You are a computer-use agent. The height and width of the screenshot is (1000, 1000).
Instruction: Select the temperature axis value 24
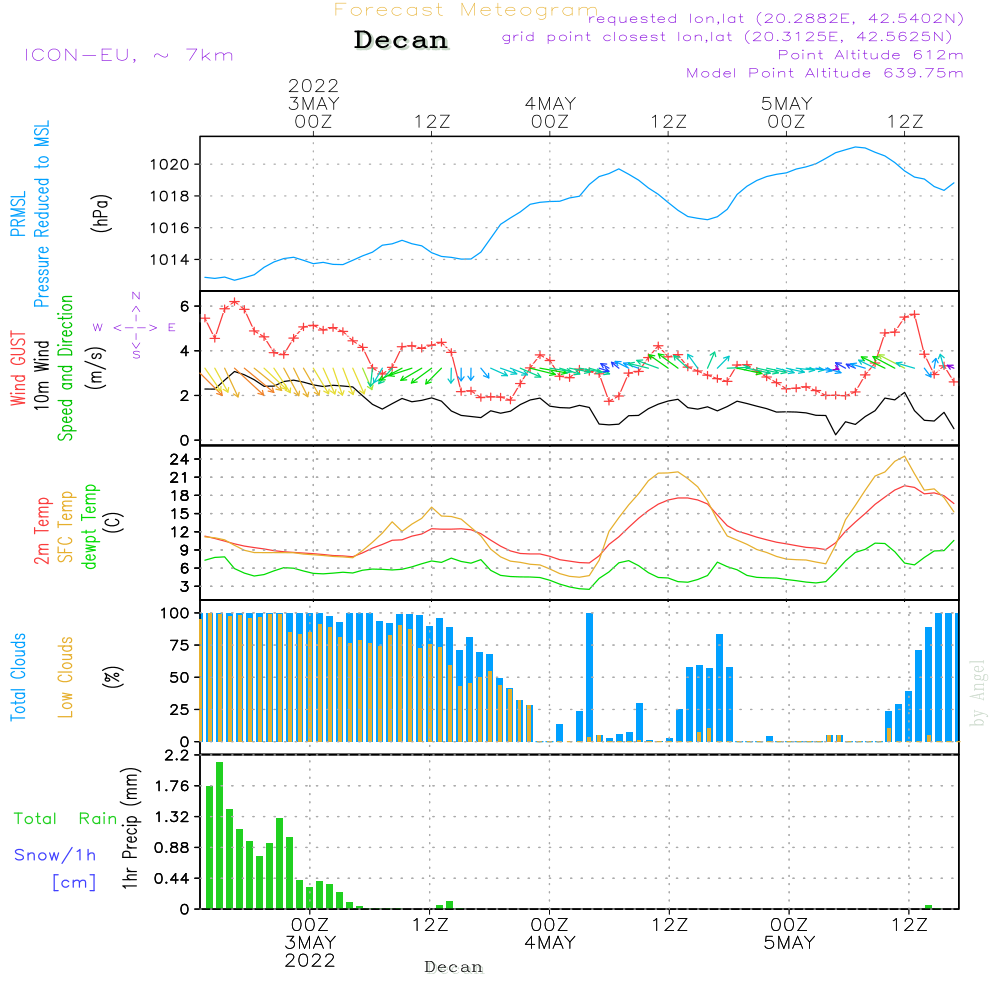click(x=179, y=459)
